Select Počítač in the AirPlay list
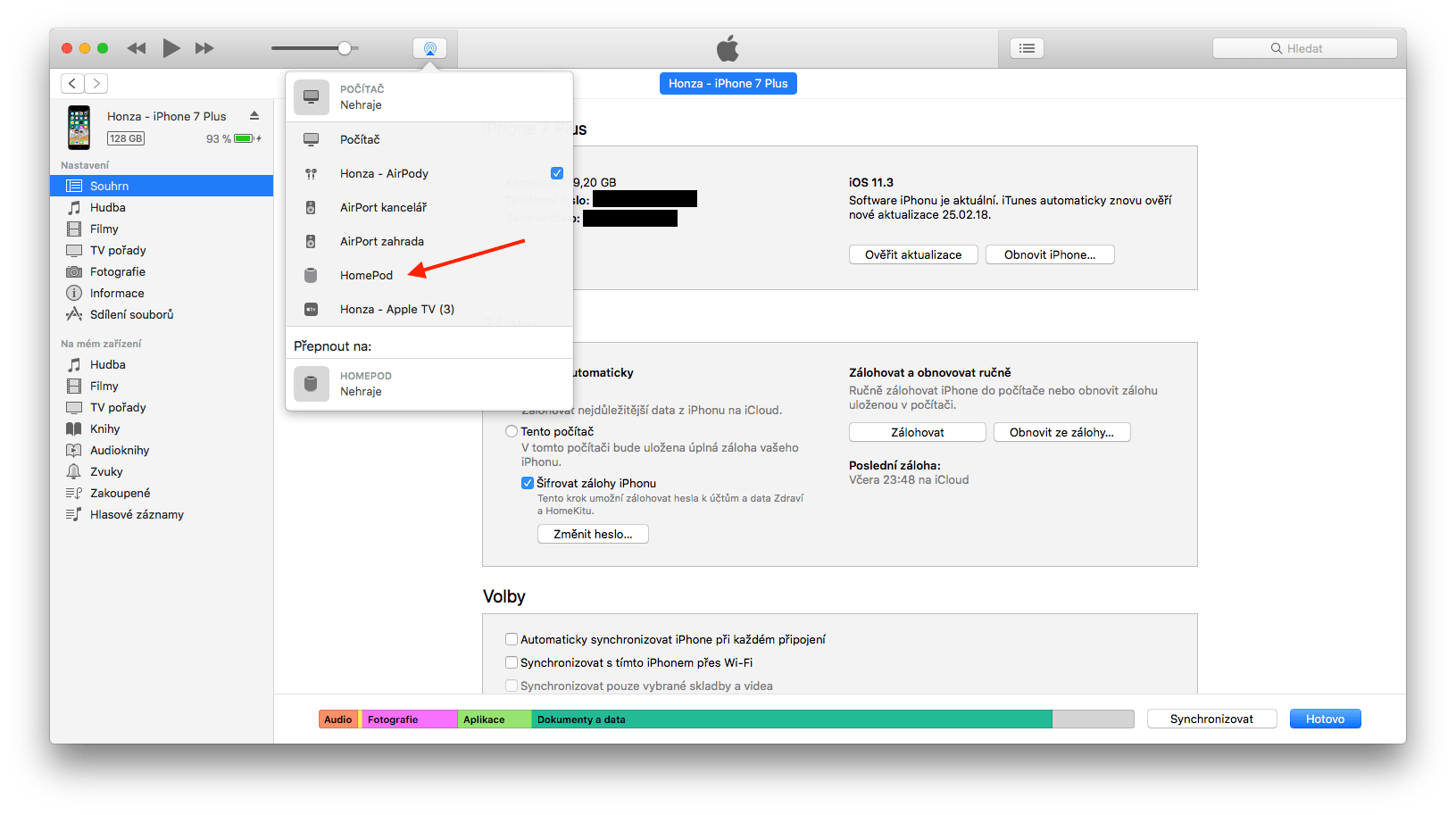 429,139
